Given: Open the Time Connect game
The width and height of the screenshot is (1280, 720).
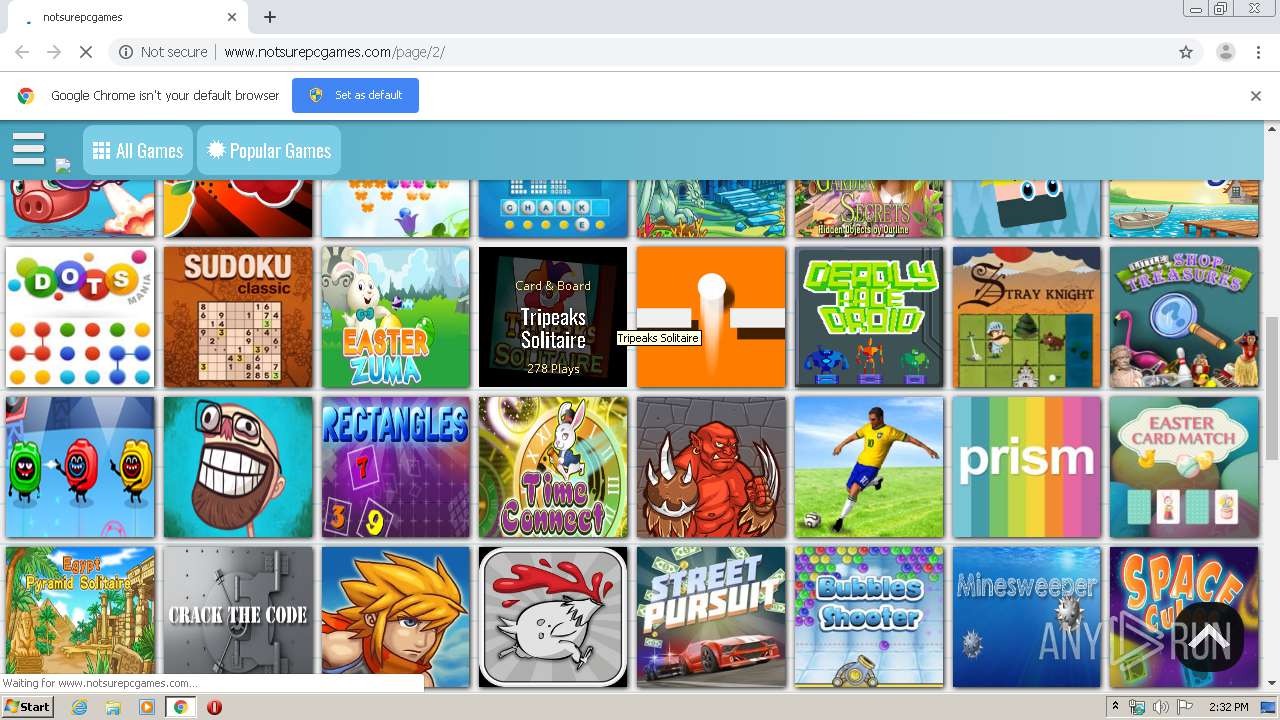Looking at the screenshot, I should tap(553, 467).
